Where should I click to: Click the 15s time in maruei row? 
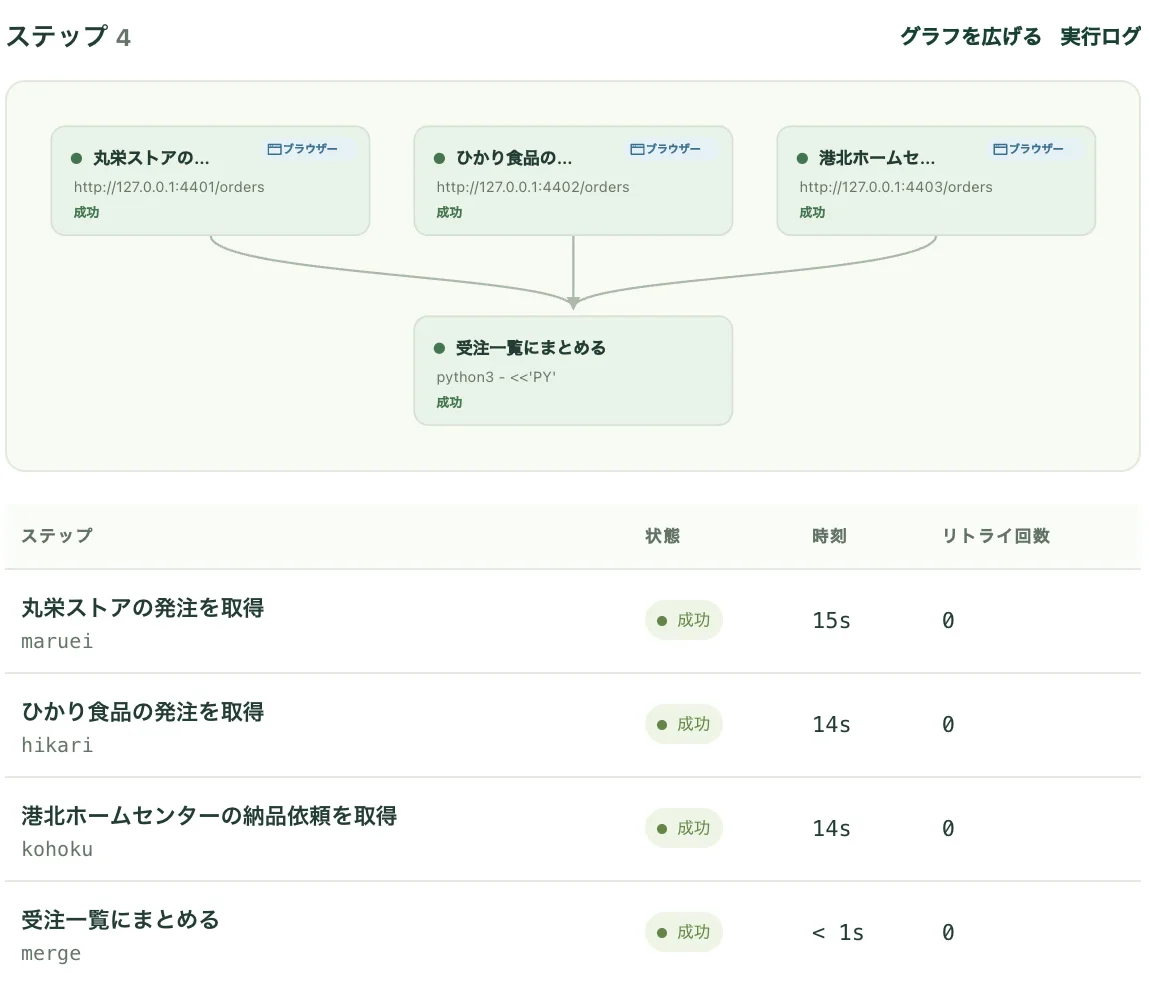click(831, 621)
